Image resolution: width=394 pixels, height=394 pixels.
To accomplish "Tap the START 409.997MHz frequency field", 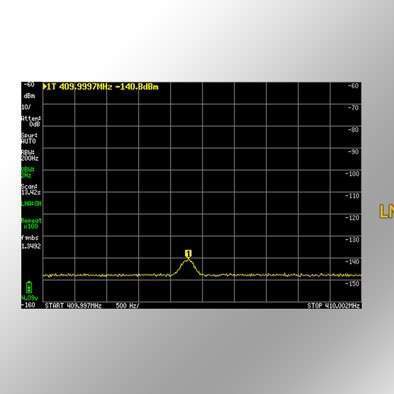I will tap(73, 306).
